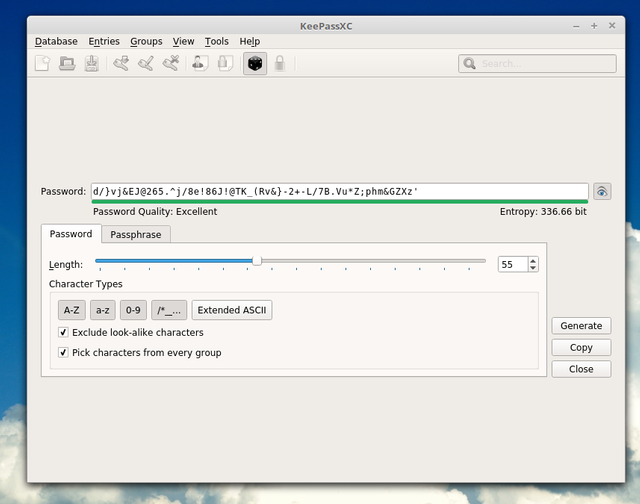Click the Length slider handle
The width and height of the screenshot is (640, 504).
click(257, 260)
